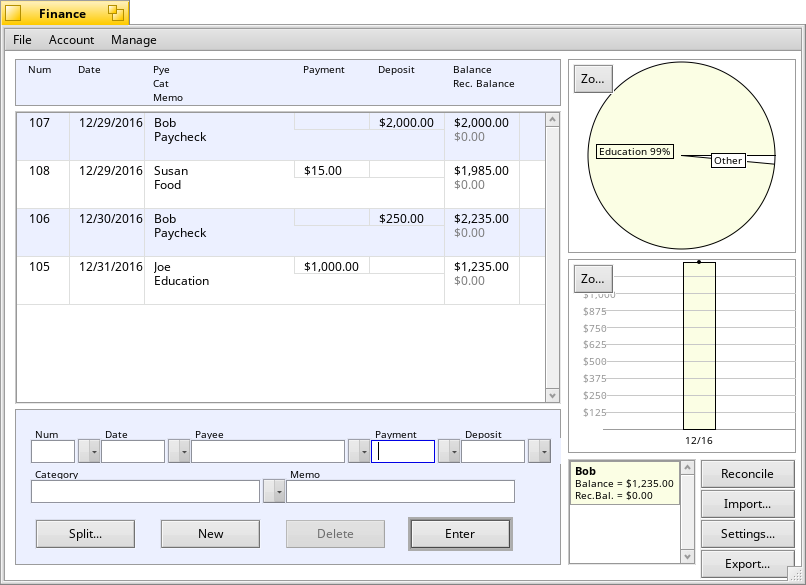806x585 pixels.
Task: Open the Date field dropdown arrow
Action: 179,452
